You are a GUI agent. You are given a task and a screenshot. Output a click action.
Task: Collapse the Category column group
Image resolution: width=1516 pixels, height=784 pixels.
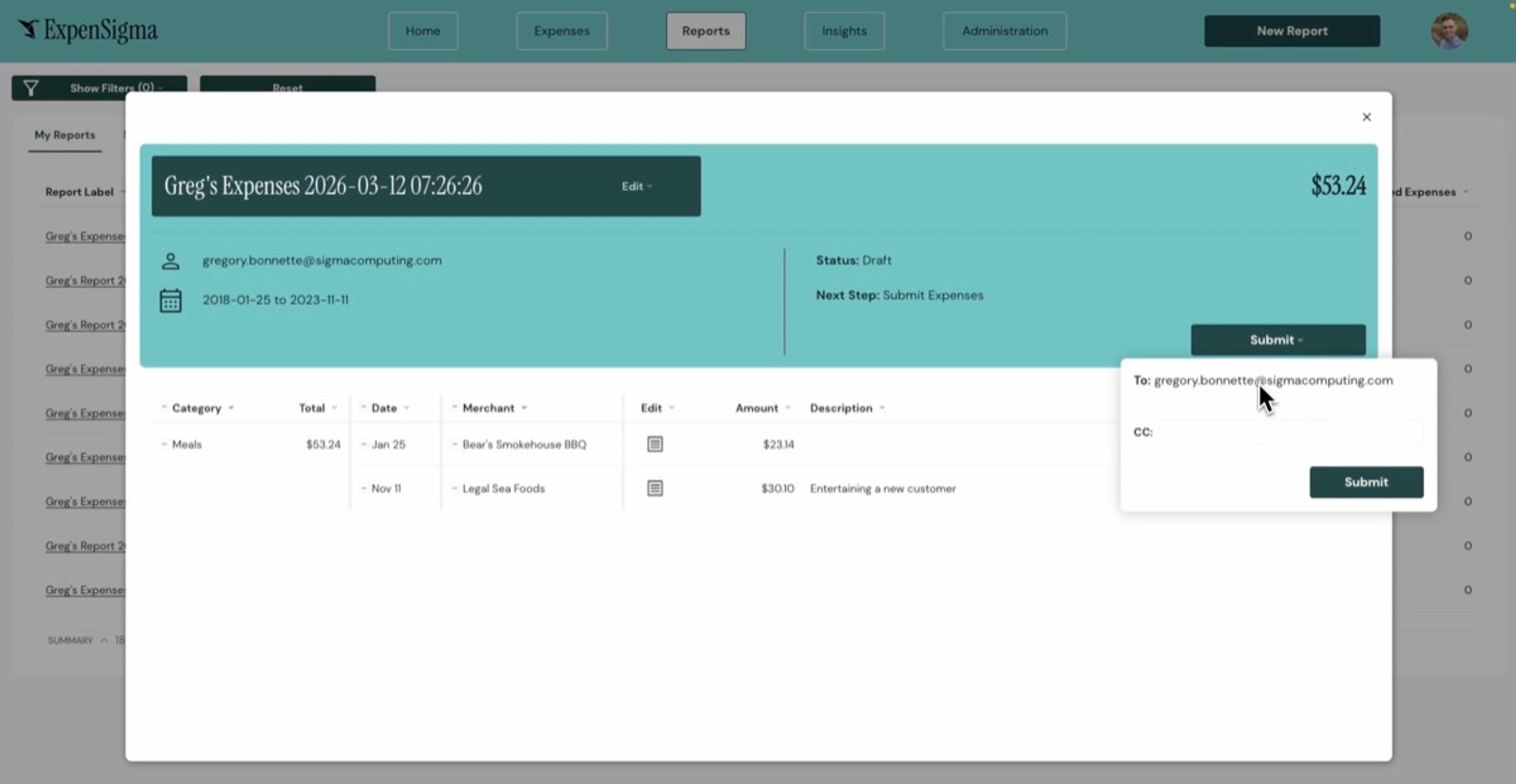(x=163, y=407)
